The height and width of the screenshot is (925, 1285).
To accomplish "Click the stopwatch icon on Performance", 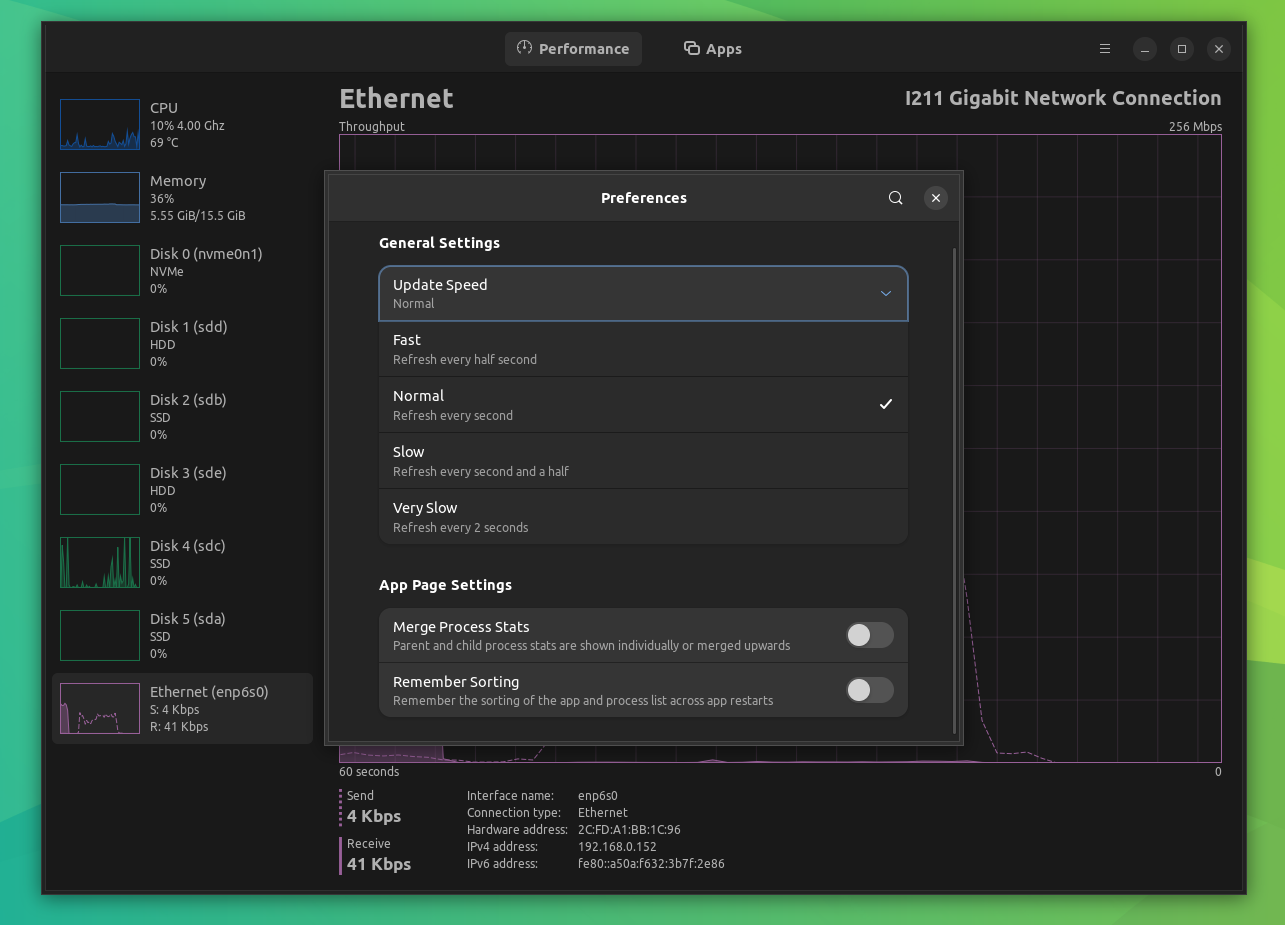I will [x=522, y=48].
